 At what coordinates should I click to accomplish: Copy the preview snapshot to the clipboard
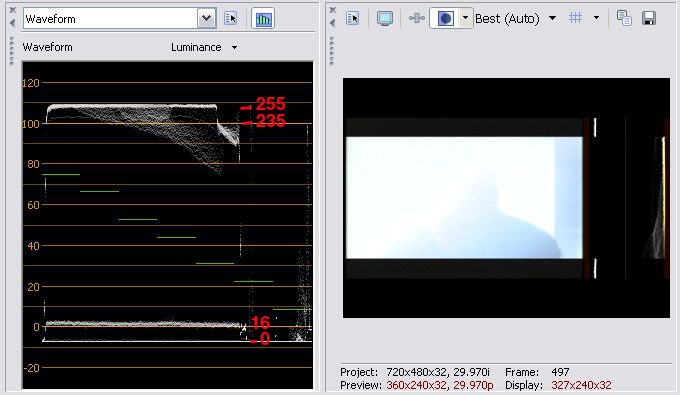624,18
